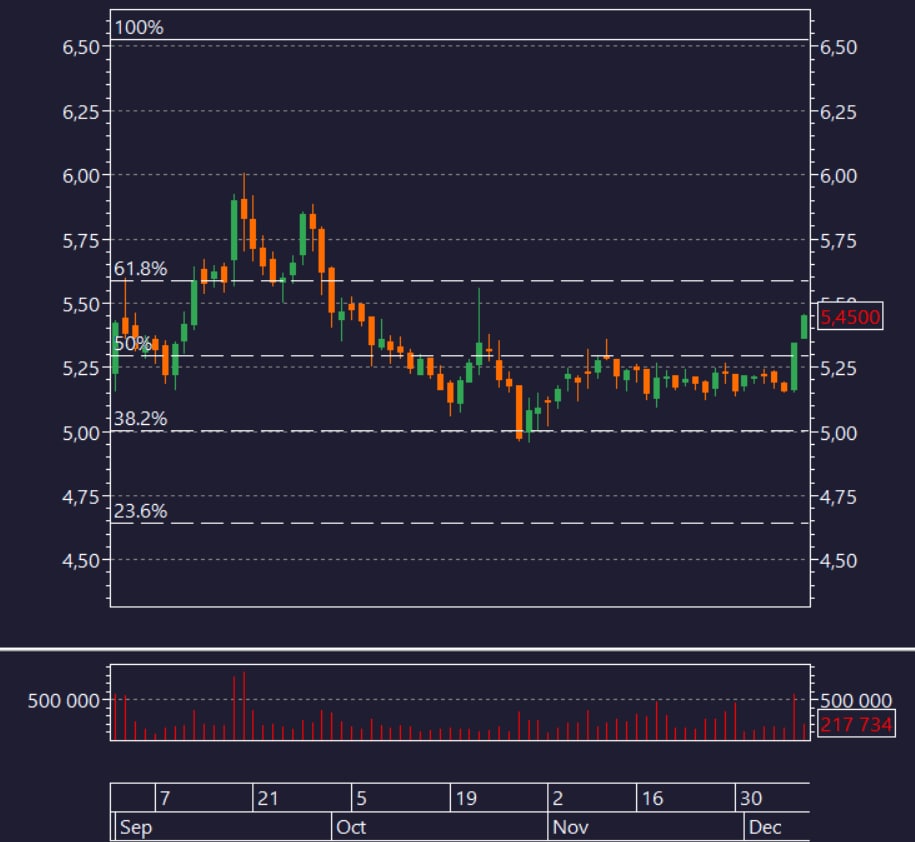Click the 500 000 label on right volume axis
915x842 pixels.
(x=856, y=700)
